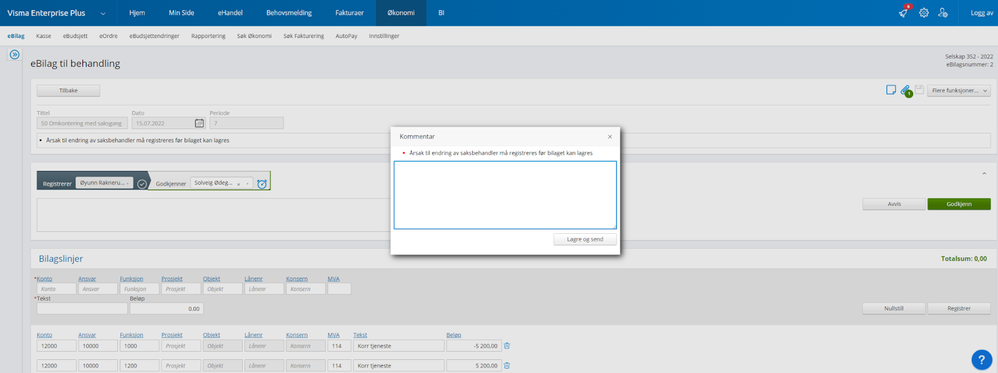Click the alarm clock icon by Godkjenner
This screenshot has height=373, width=998.
262,183
